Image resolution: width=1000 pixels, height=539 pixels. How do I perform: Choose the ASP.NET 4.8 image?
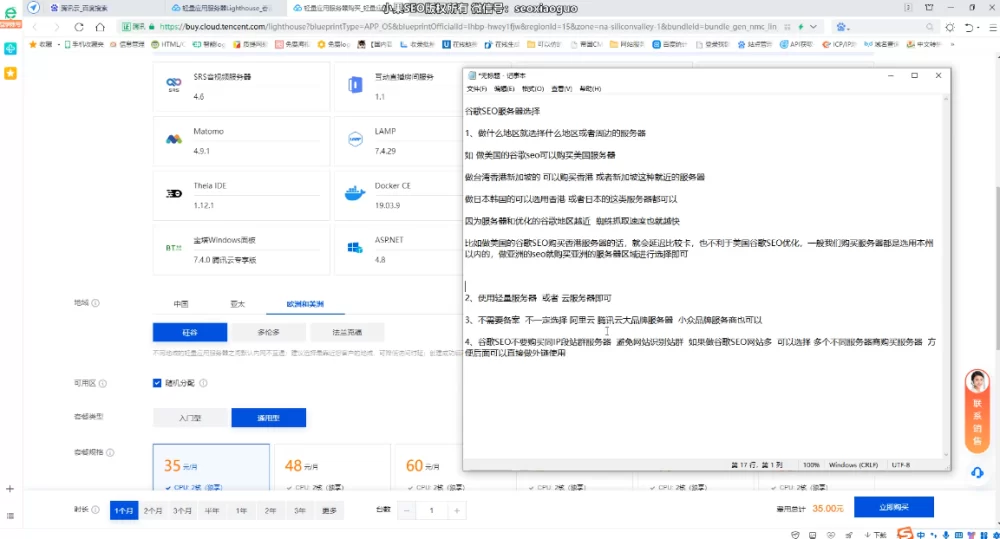click(399, 249)
